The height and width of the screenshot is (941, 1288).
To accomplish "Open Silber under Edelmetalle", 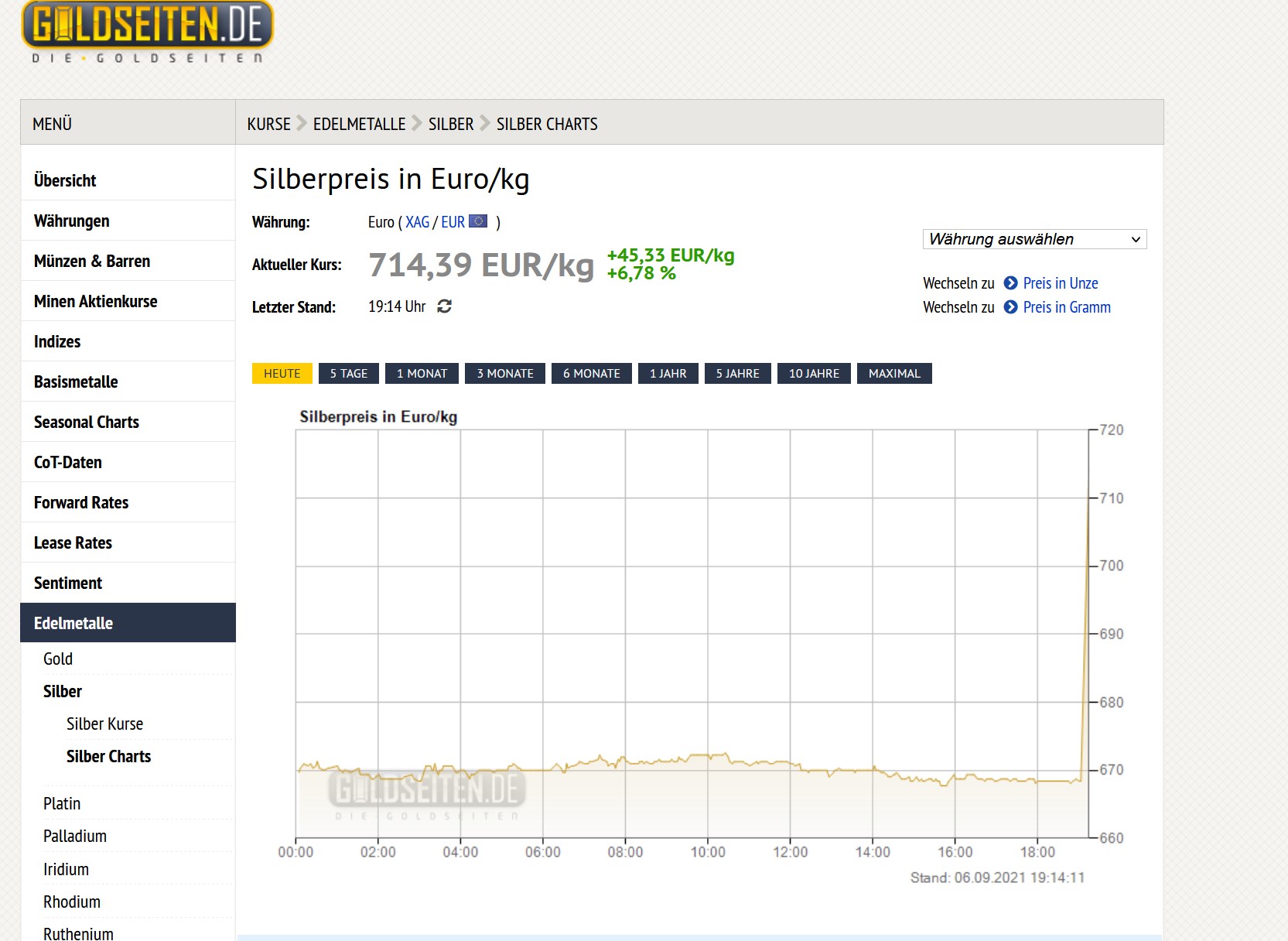I will (x=63, y=691).
